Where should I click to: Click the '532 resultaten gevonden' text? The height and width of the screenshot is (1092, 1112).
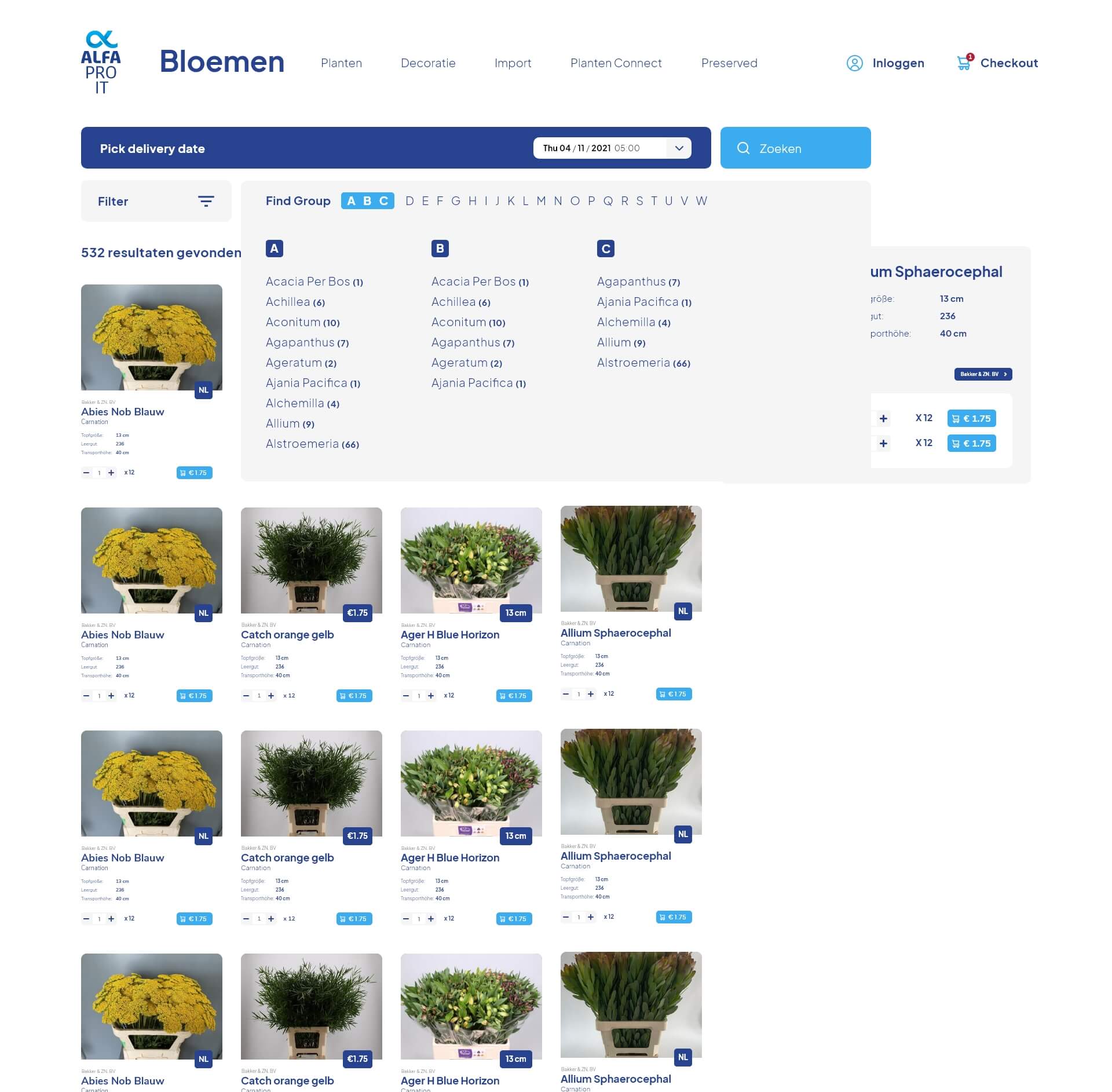coord(161,253)
